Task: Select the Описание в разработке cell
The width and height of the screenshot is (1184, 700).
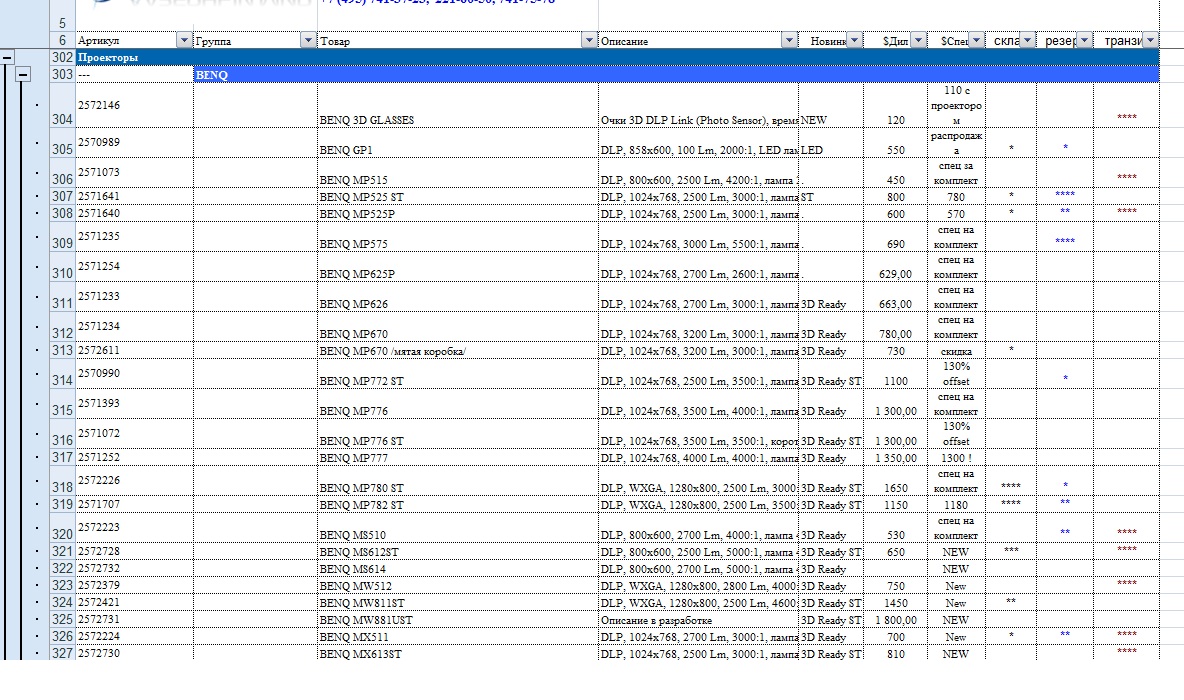Action: [x=698, y=619]
